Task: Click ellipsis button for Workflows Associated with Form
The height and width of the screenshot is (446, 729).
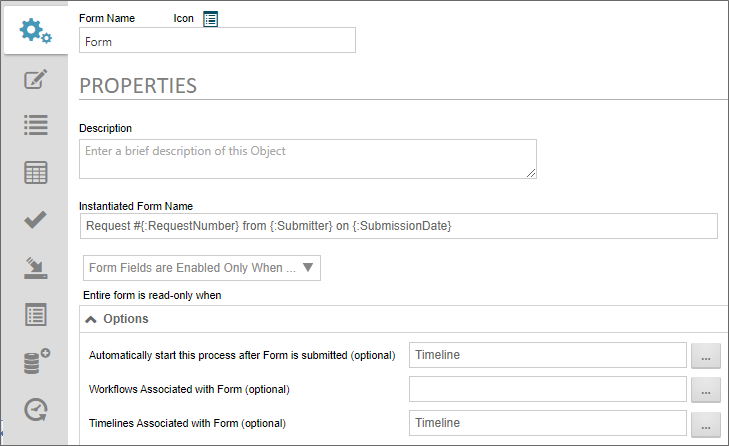Action: pos(706,389)
